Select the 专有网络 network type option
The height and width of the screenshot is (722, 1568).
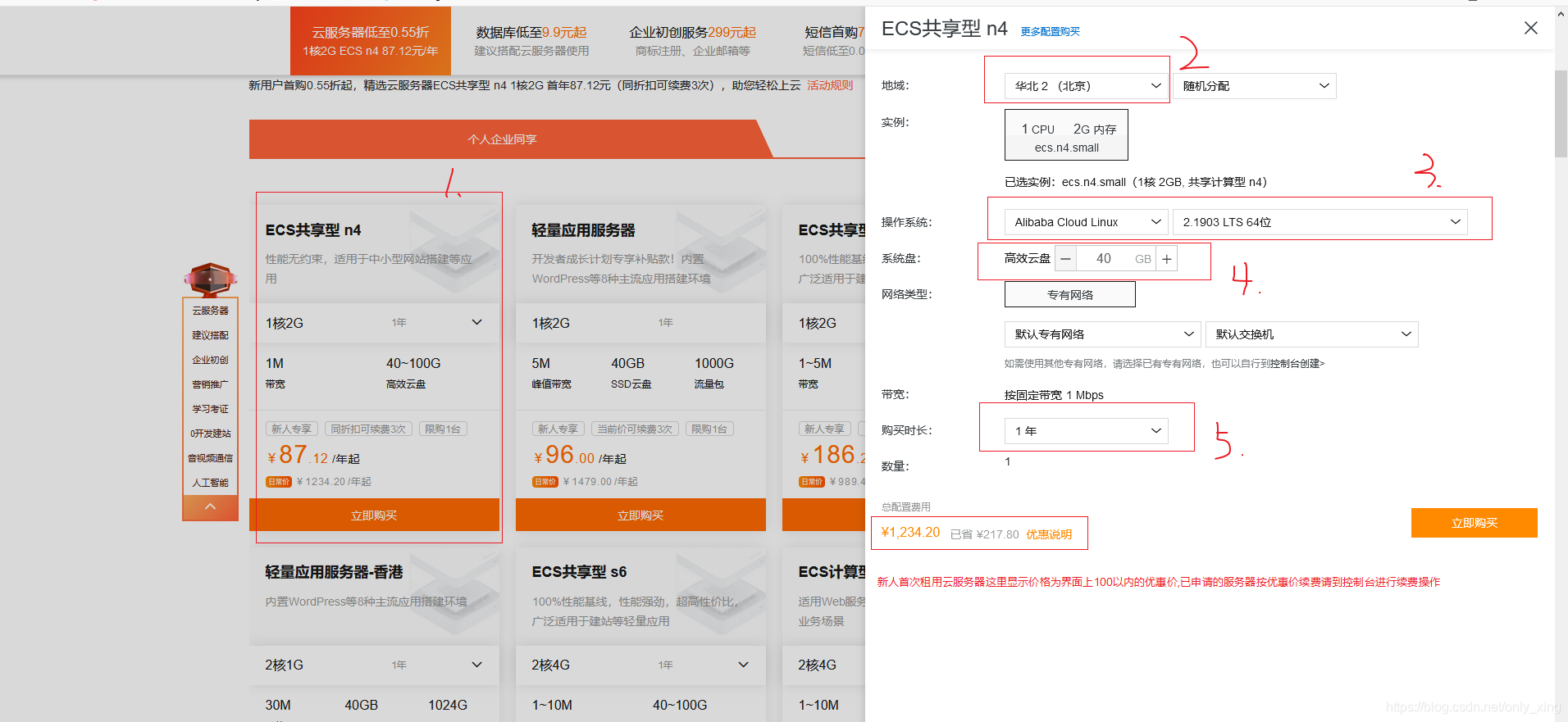1070,295
